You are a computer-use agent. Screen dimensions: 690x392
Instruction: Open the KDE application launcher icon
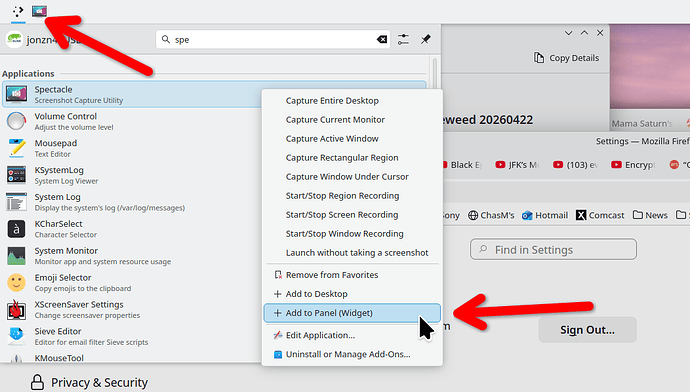pos(18,11)
